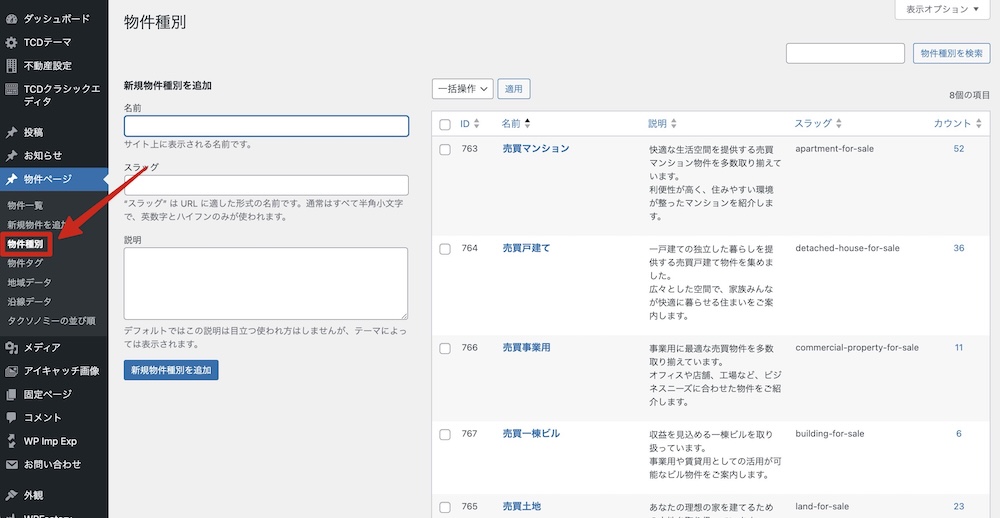Focus the 名前 name input field
This screenshot has width=1000, height=518.
266,126
